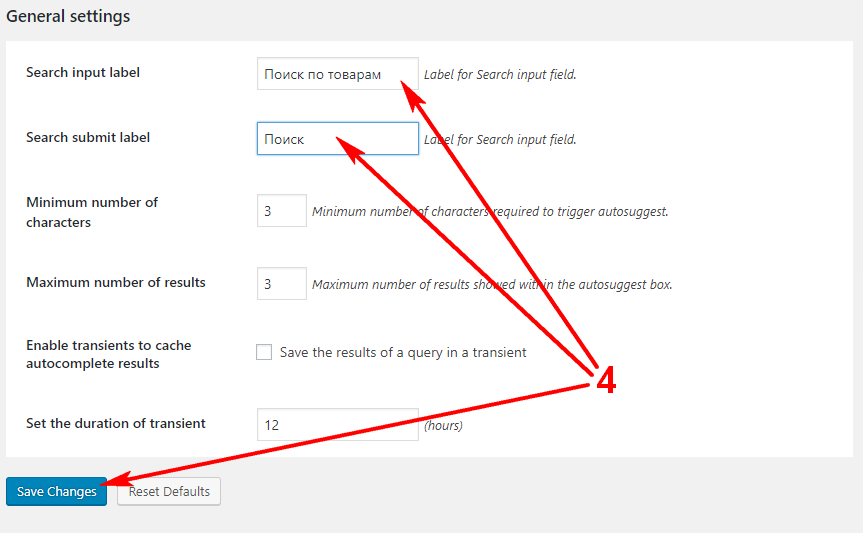The image size is (863, 533).
Task: Click 'Save the results of a query in a transient' label
Action: pos(403,352)
